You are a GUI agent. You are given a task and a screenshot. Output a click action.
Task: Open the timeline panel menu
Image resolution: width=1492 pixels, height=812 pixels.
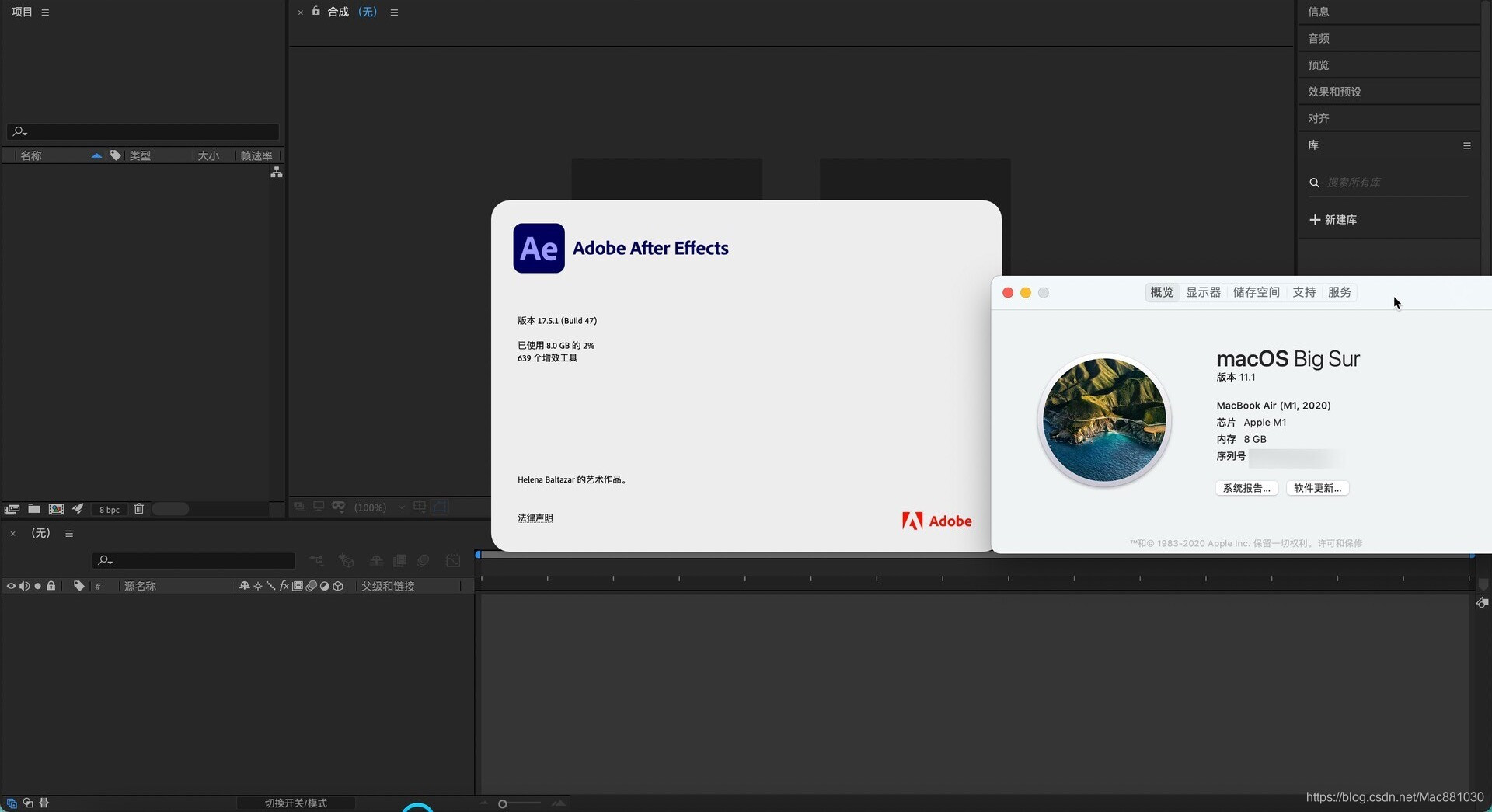point(69,534)
